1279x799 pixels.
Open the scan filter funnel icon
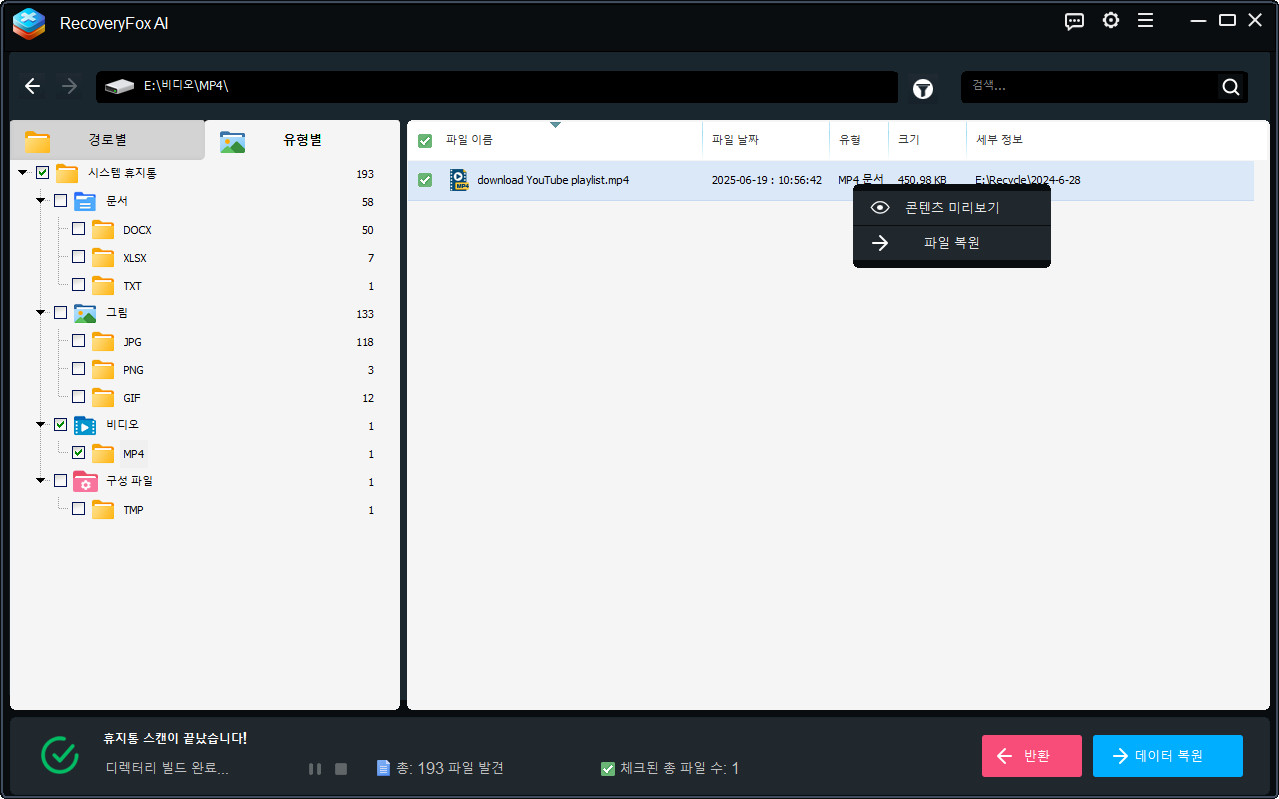[922, 88]
